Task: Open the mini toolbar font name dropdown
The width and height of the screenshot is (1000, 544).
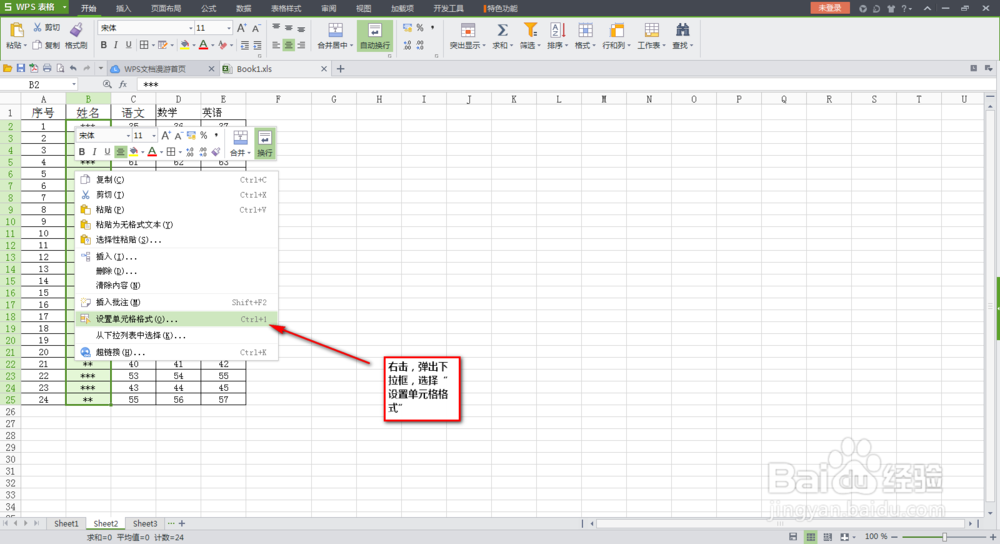Action: coord(128,136)
